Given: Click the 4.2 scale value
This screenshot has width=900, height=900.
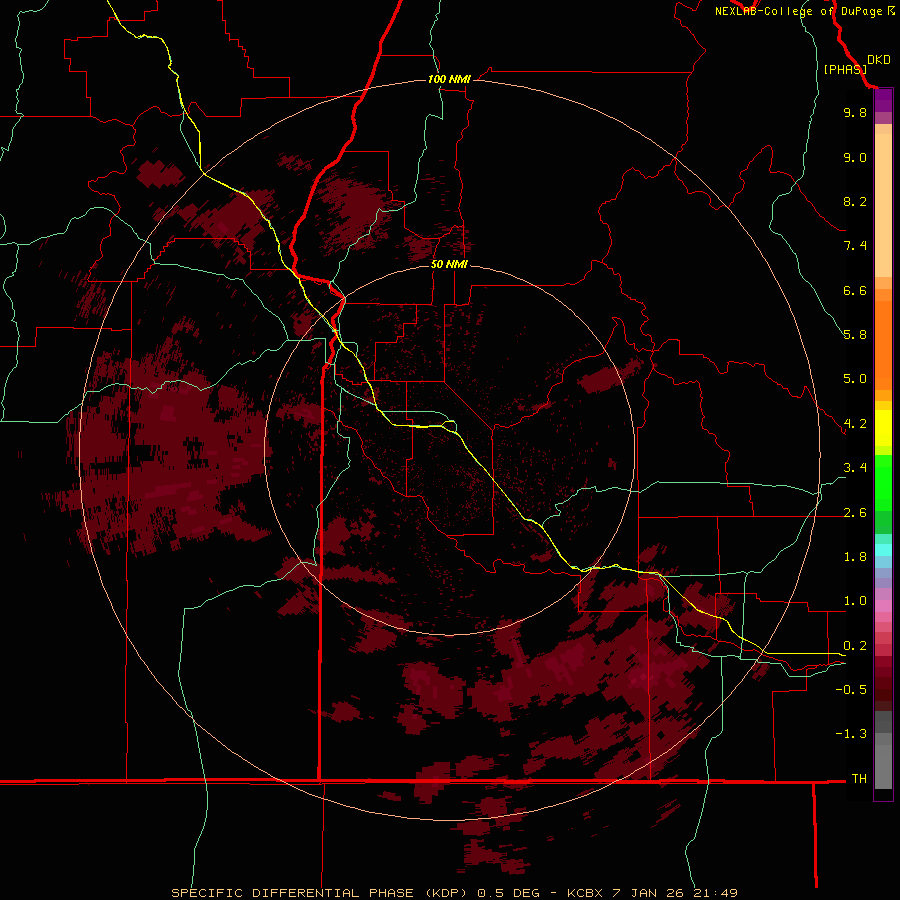Looking at the screenshot, I should coord(855,424).
